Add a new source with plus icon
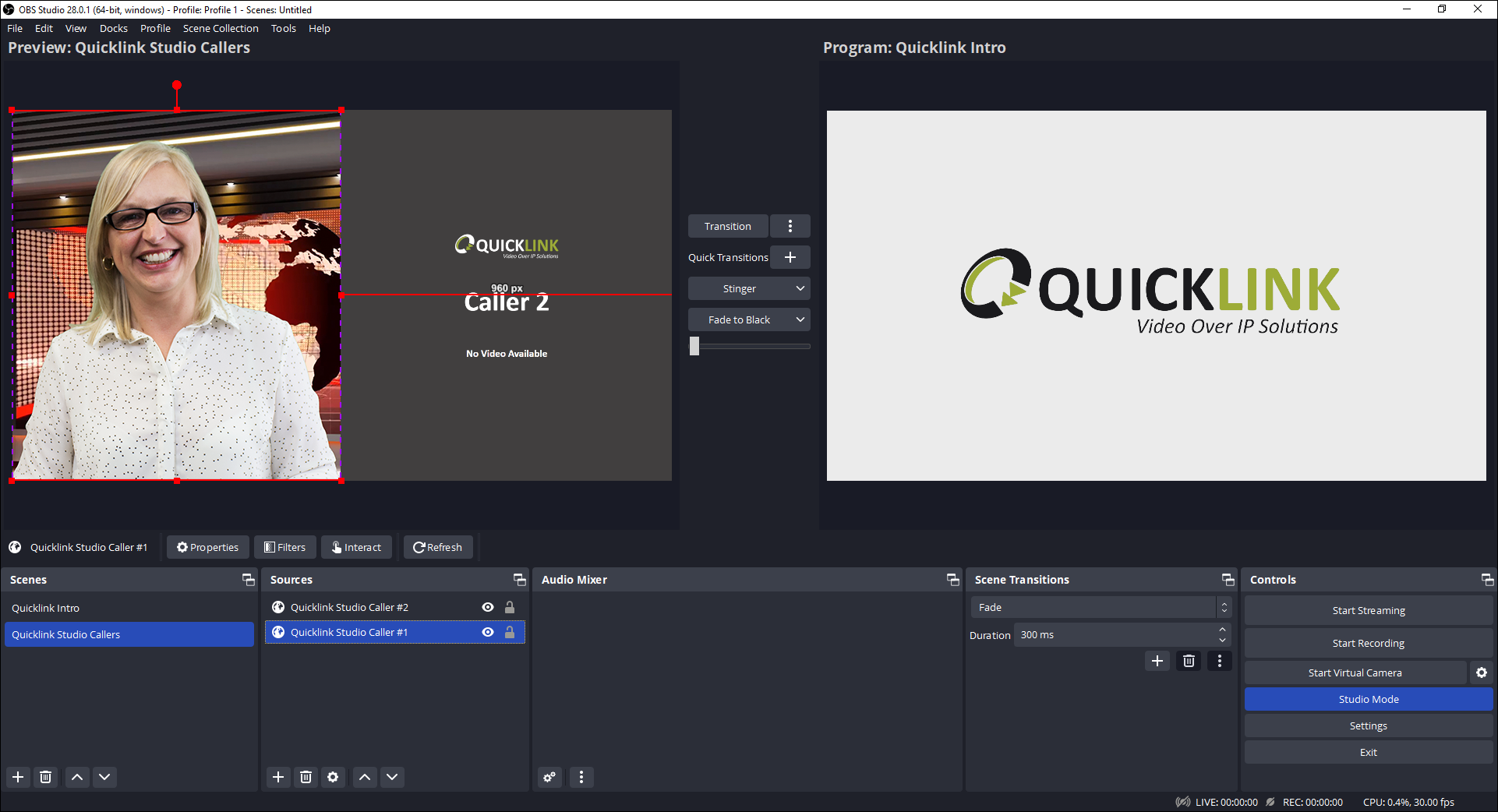 pos(278,777)
